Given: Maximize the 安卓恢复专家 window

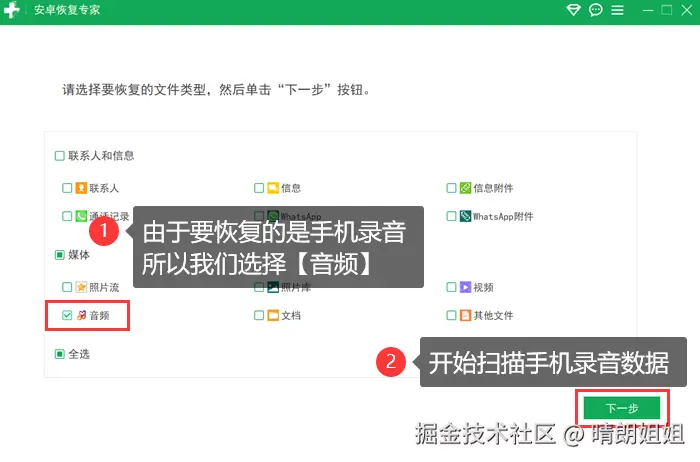Looking at the screenshot, I should (667, 10).
